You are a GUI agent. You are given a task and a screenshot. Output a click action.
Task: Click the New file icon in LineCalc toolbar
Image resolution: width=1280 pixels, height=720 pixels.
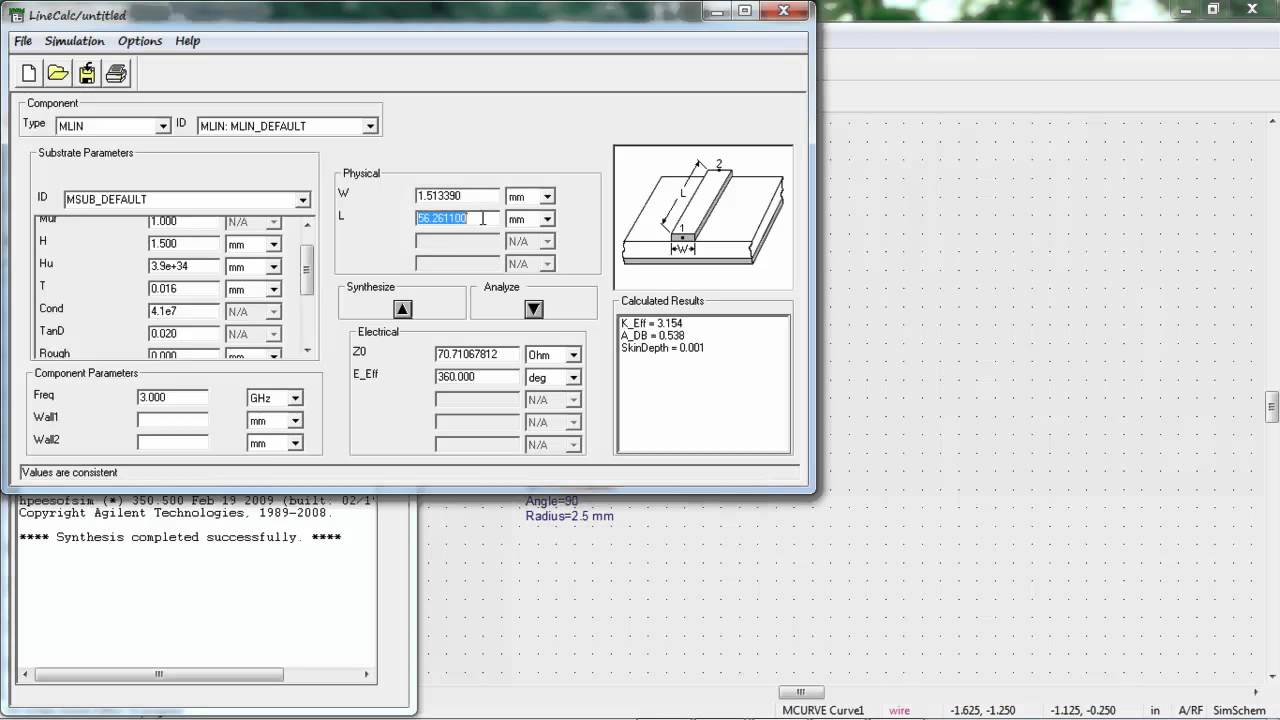(x=29, y=73)
